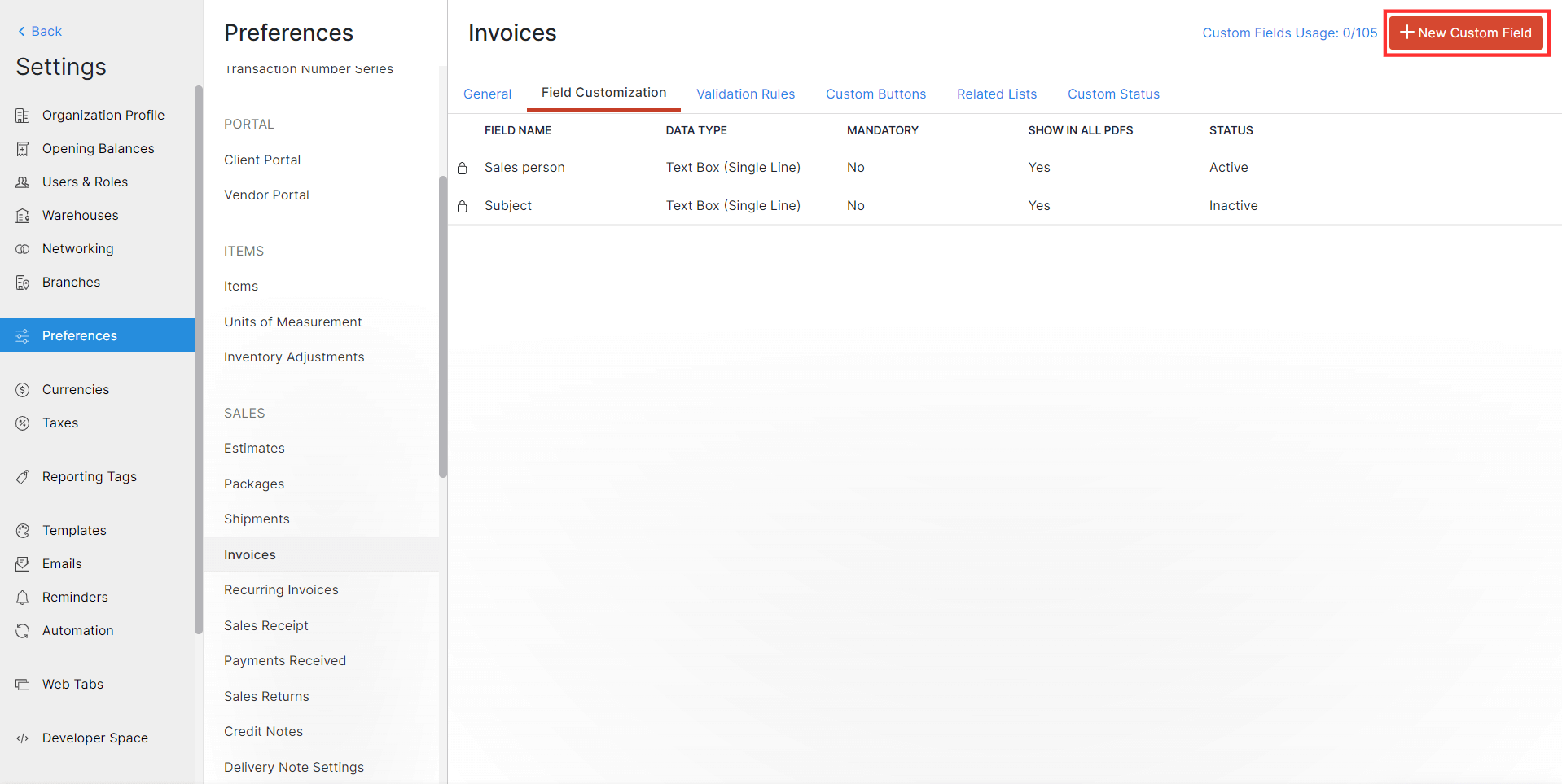
Task: Select the Warehouses settings icon
Action: 23,215
